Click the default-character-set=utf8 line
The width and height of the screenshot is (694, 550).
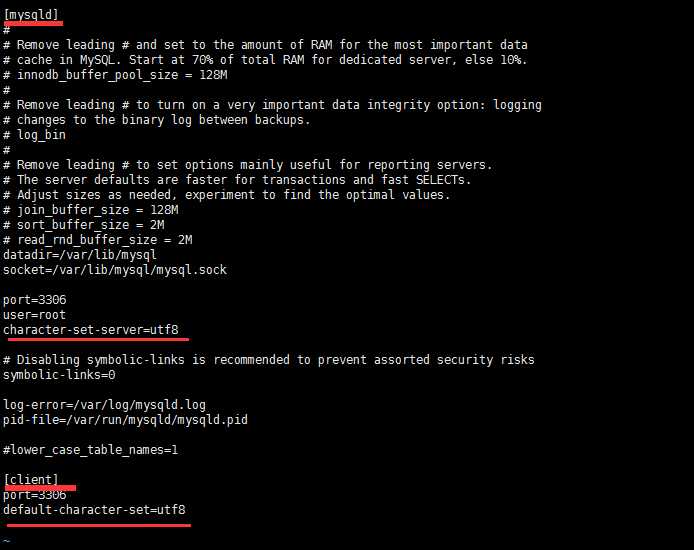[94, 510]
